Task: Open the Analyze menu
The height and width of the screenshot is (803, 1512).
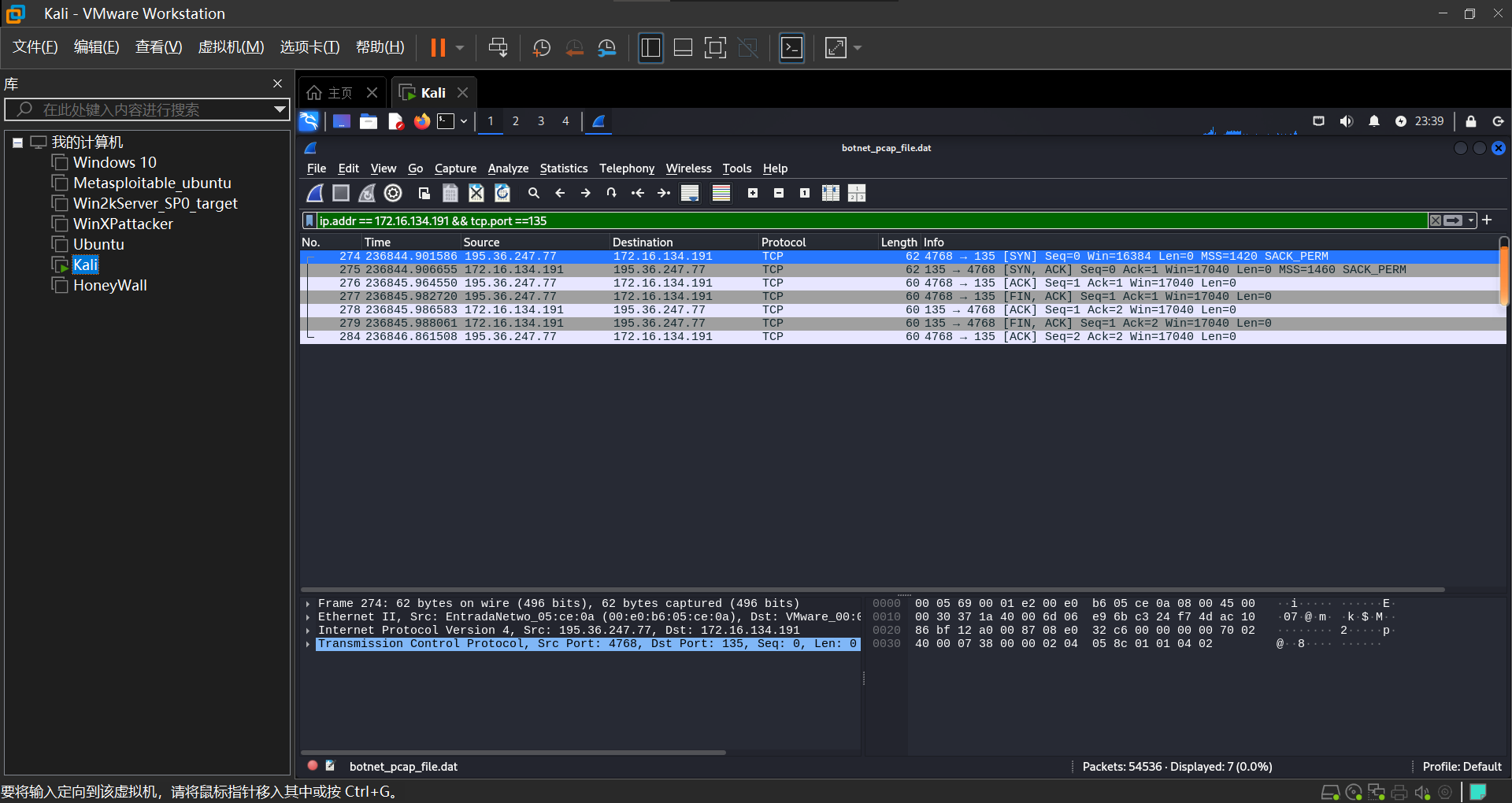Action: point(508,168)
